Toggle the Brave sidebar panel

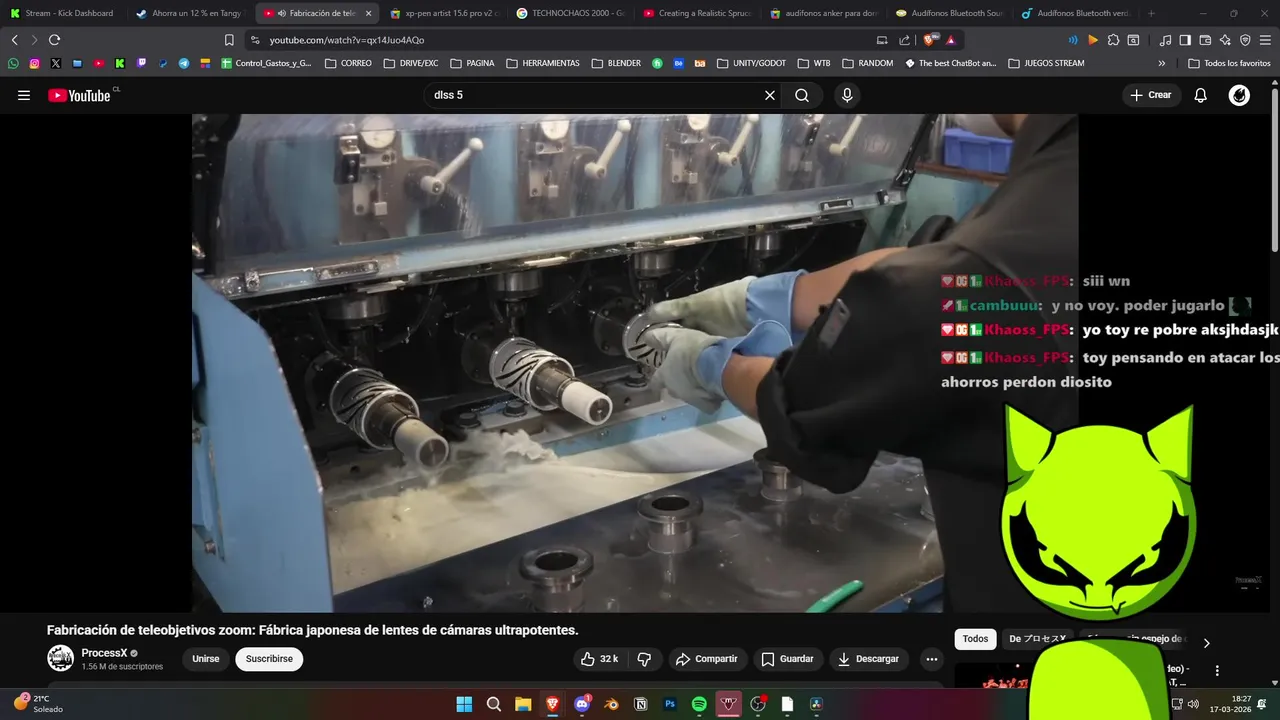tap(1185, 40)
